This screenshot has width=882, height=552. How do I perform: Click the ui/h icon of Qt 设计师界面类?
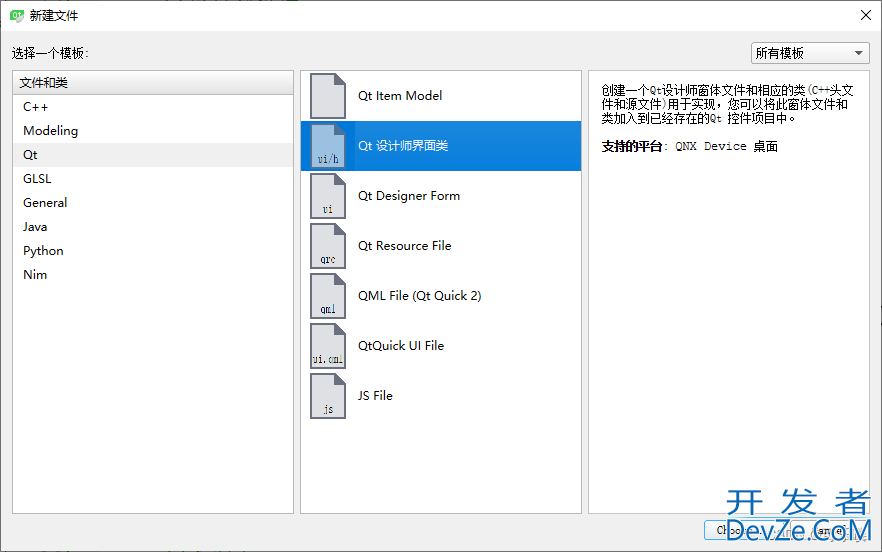pos(328,146)
